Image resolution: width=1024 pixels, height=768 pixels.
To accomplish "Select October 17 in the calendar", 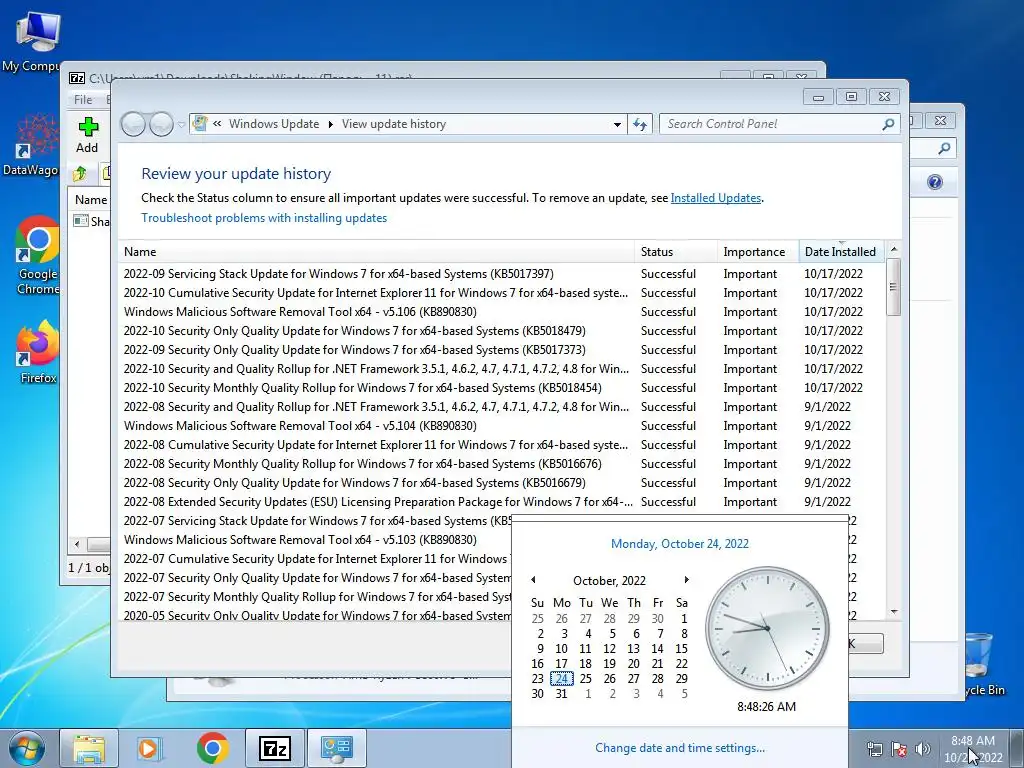I will point(562,664).
